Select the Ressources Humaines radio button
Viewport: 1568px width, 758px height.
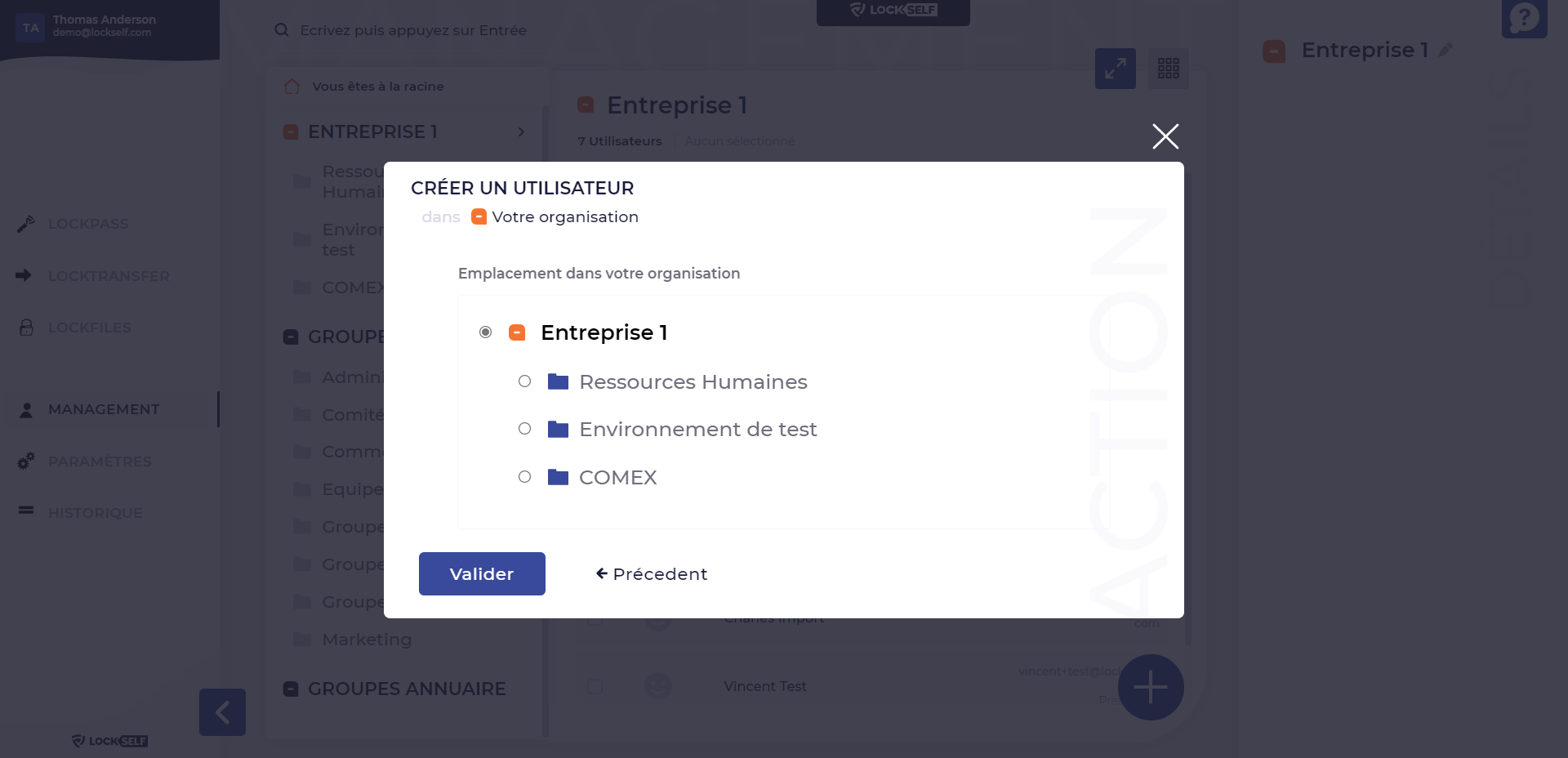(x=524, y=381)
